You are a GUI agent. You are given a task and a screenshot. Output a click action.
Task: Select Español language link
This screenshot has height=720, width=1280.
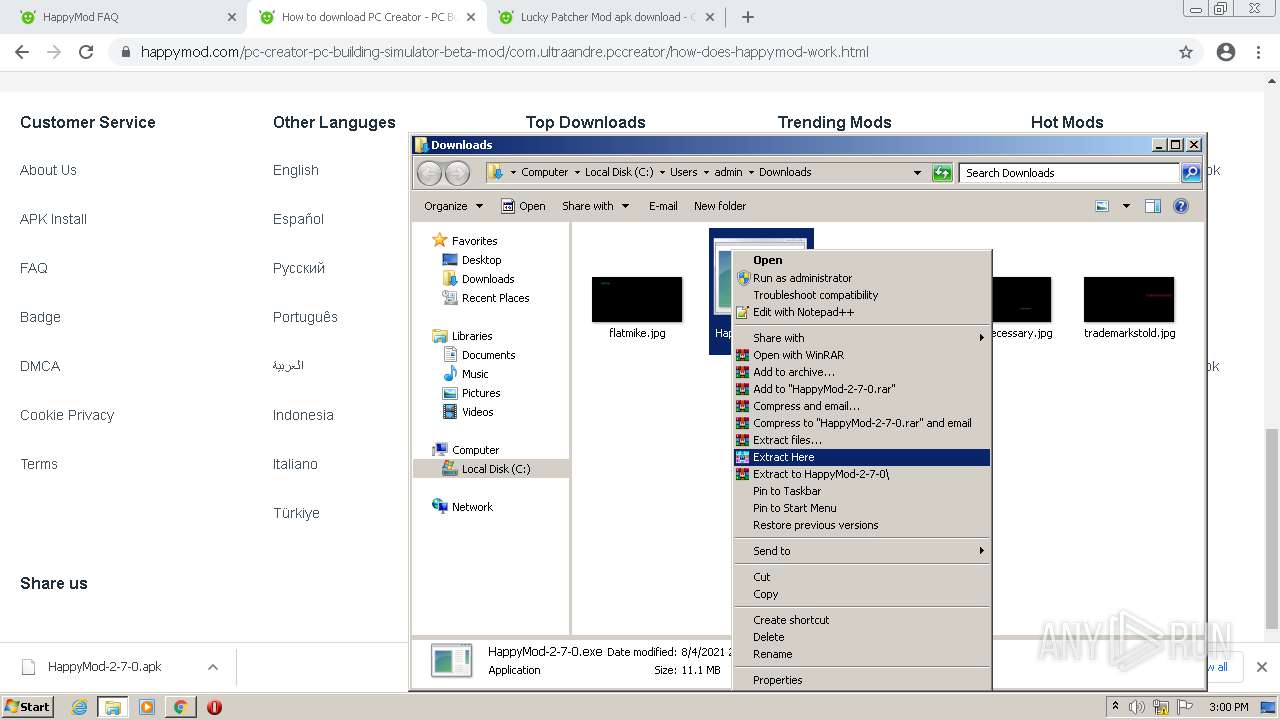pos(298,219)
